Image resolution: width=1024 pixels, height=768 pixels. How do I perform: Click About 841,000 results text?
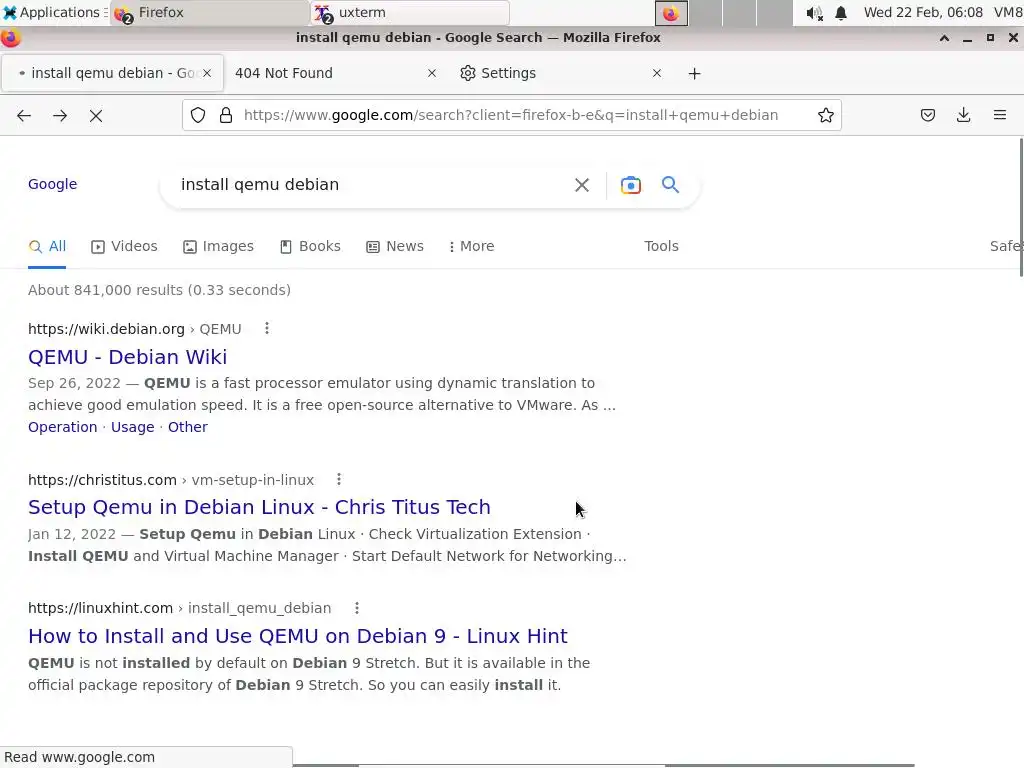(159, 290)
